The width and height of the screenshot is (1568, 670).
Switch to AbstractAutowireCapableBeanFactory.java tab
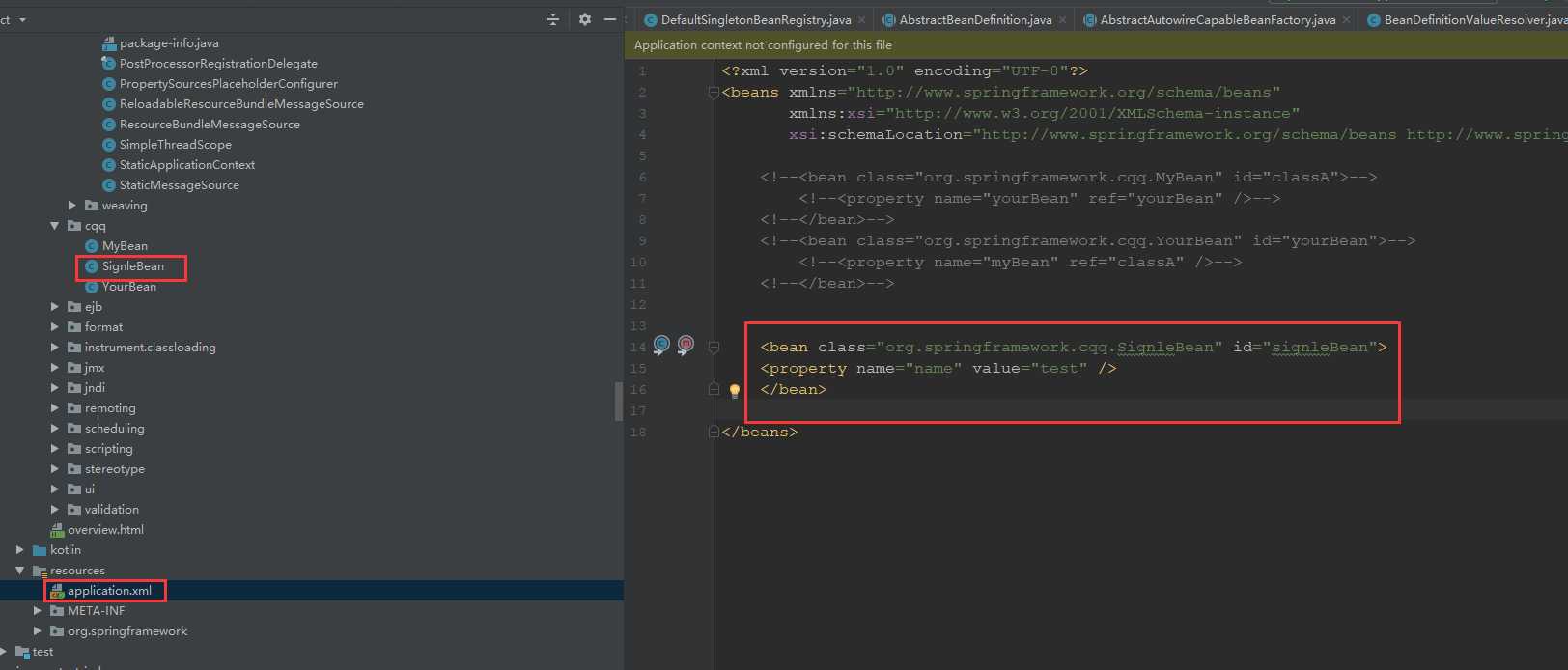1218,20
